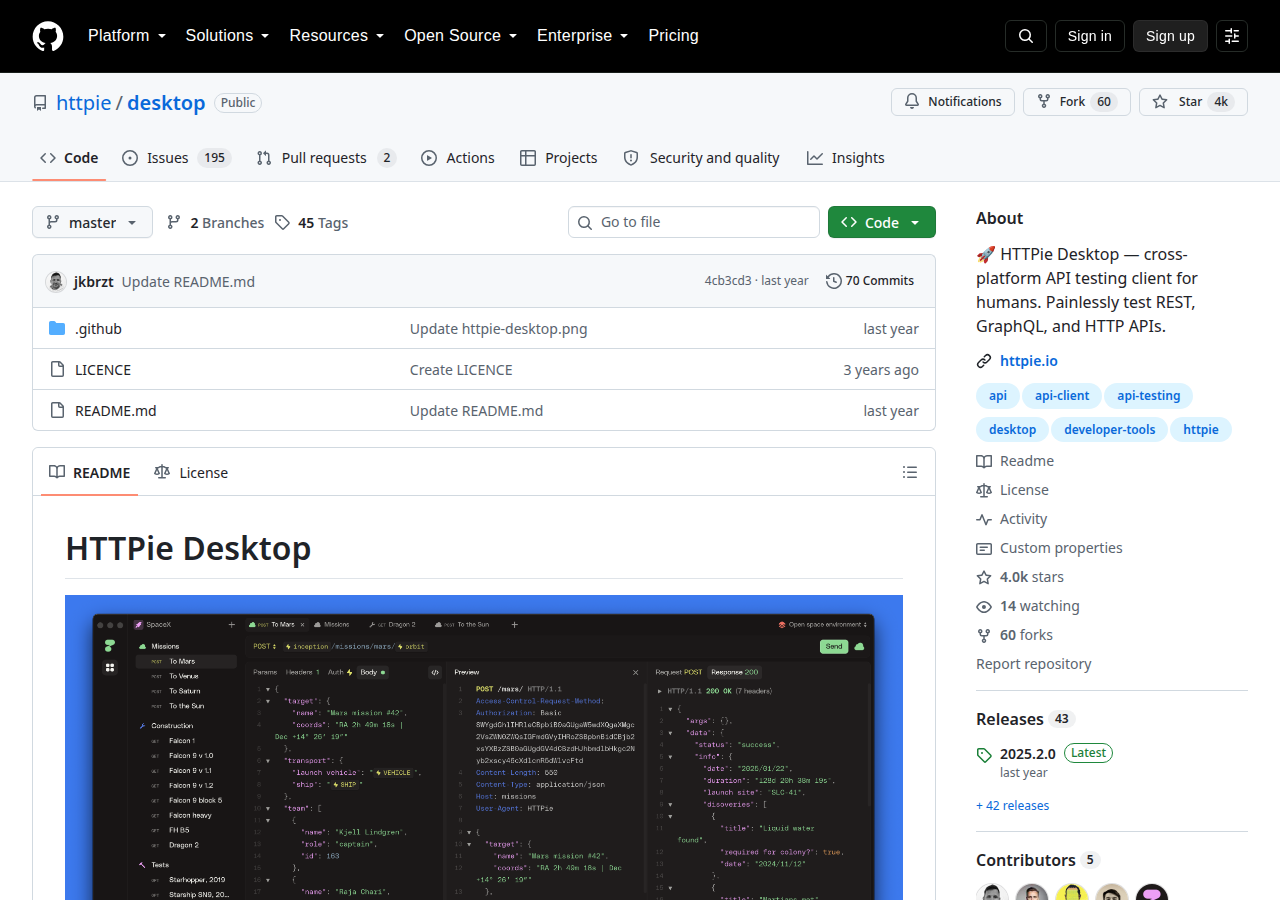Open the .github folder
Viewport: 1280px width, 900px height.
pos(98,328)
